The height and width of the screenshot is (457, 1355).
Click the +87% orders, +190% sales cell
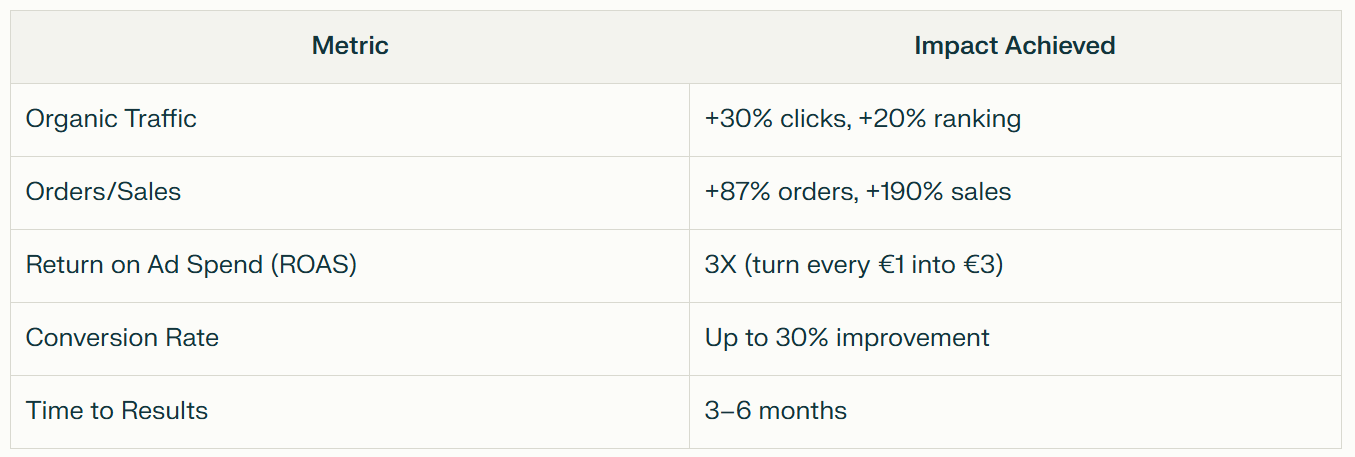[1015, 193]
